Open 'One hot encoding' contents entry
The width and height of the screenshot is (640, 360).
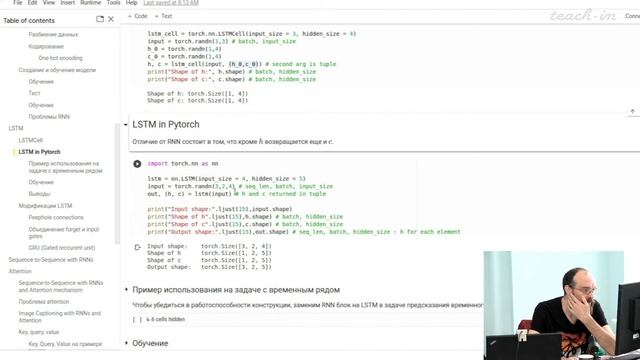pyautogui.click(x=60, y=58)
